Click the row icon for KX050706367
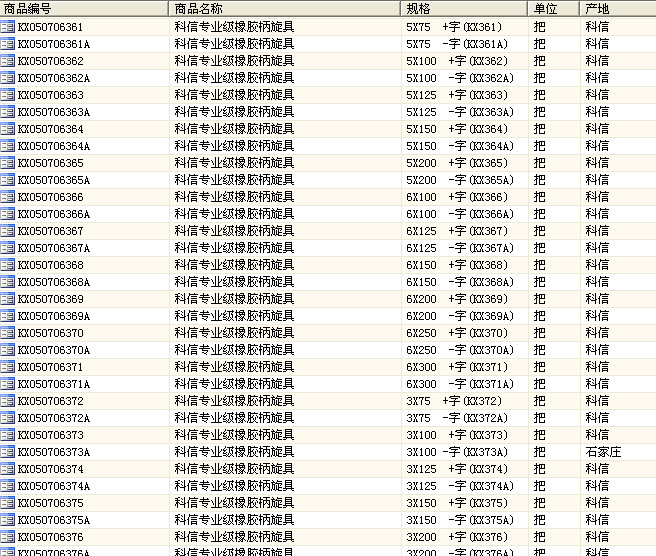 tap(8, 231)
